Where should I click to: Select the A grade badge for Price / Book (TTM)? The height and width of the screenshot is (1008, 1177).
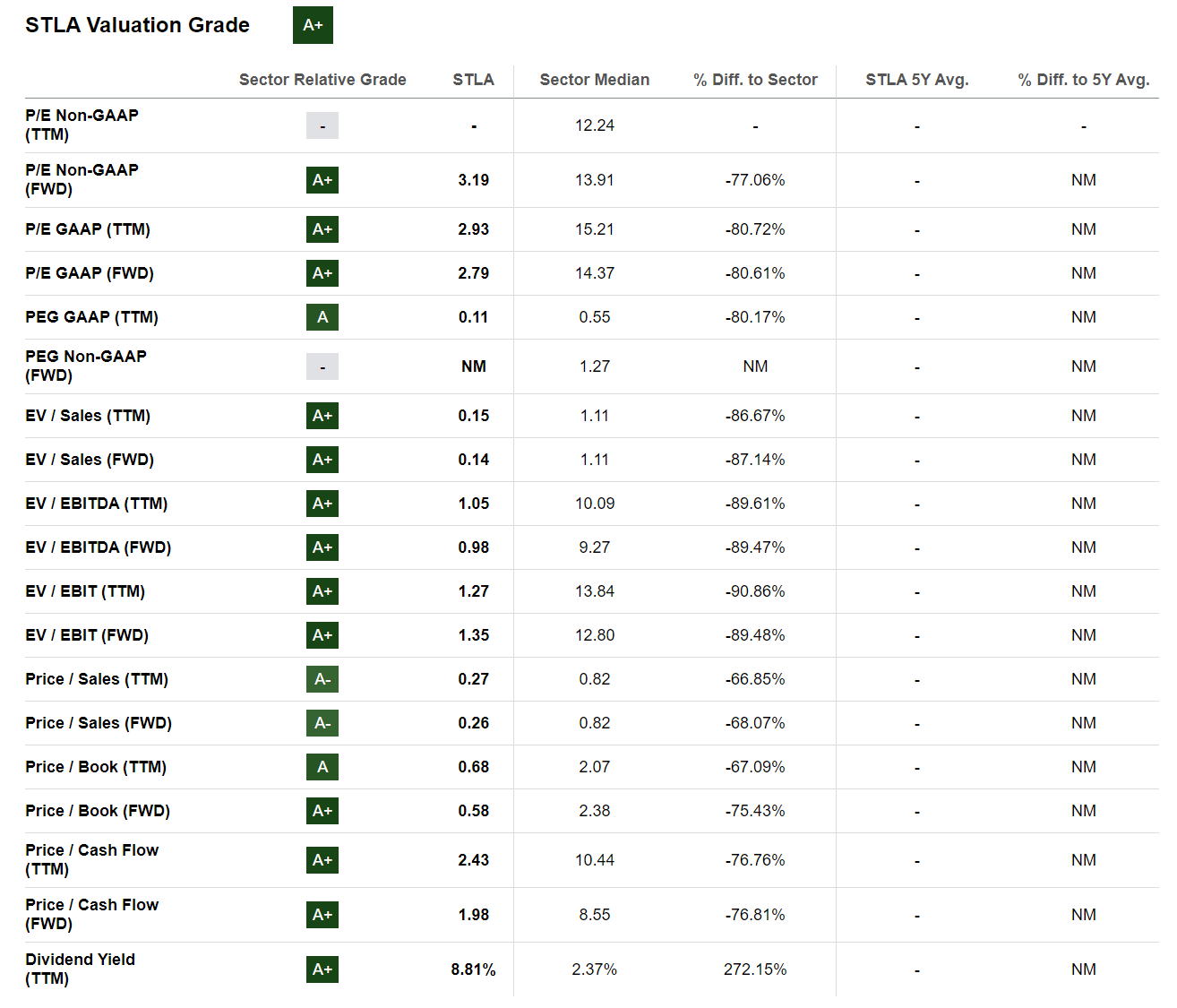tap(322, 767)
